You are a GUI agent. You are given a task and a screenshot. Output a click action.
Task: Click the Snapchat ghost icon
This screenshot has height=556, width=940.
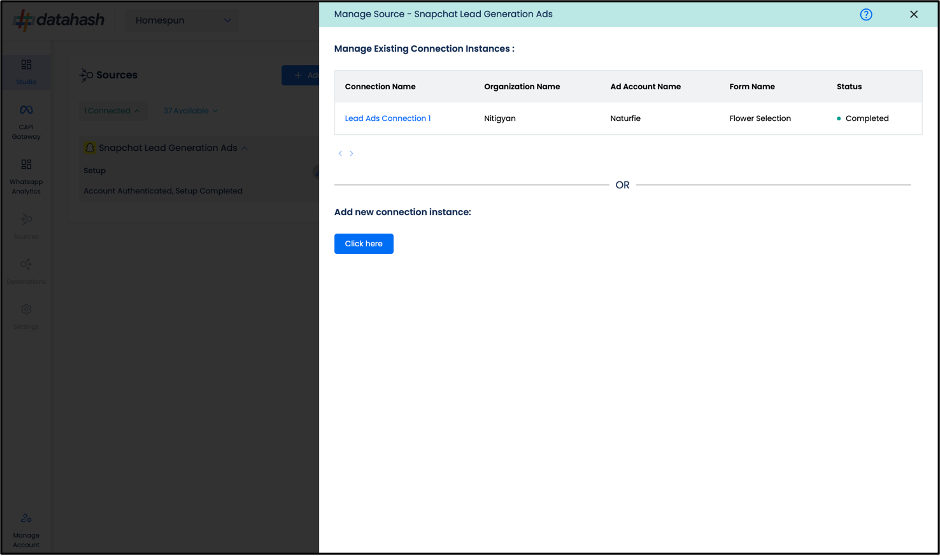[90, 148]
